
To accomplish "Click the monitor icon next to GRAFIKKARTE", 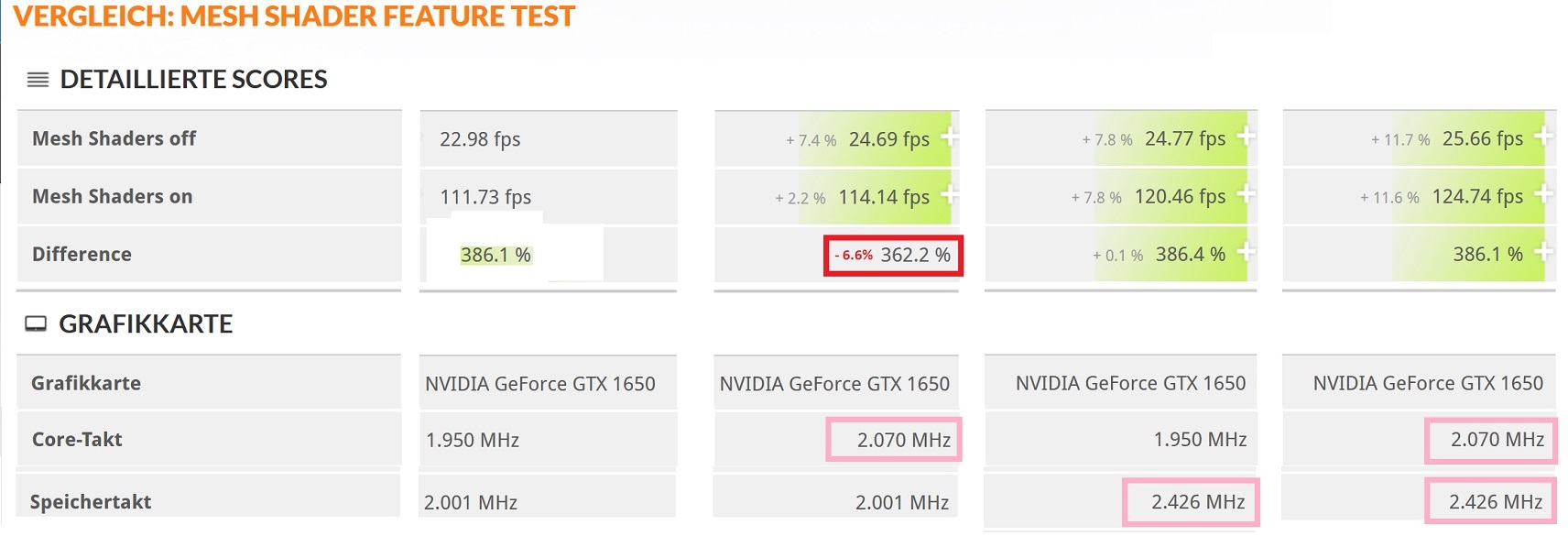I will click(36, 323).
